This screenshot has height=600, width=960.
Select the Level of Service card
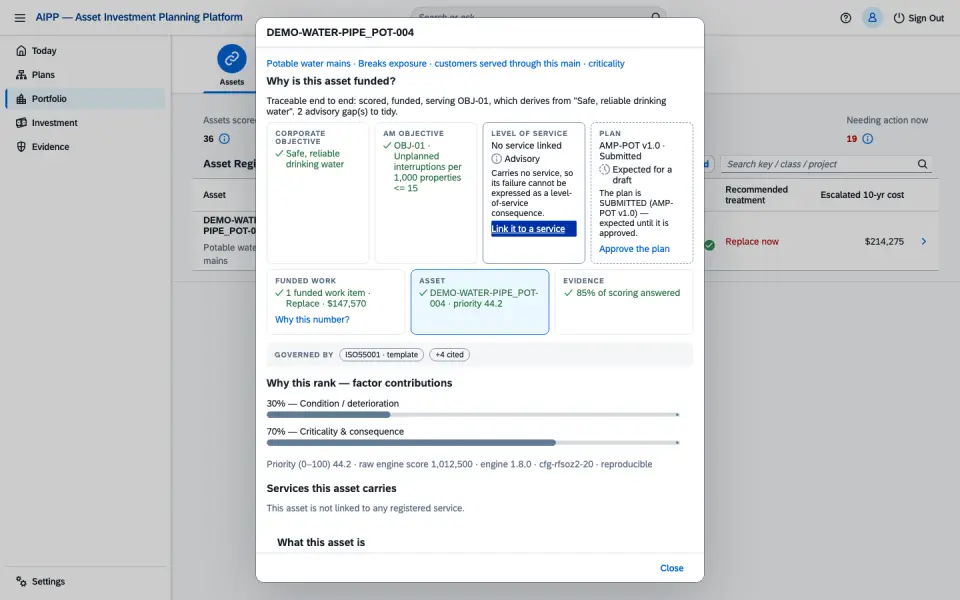click(x=533, y=193)
